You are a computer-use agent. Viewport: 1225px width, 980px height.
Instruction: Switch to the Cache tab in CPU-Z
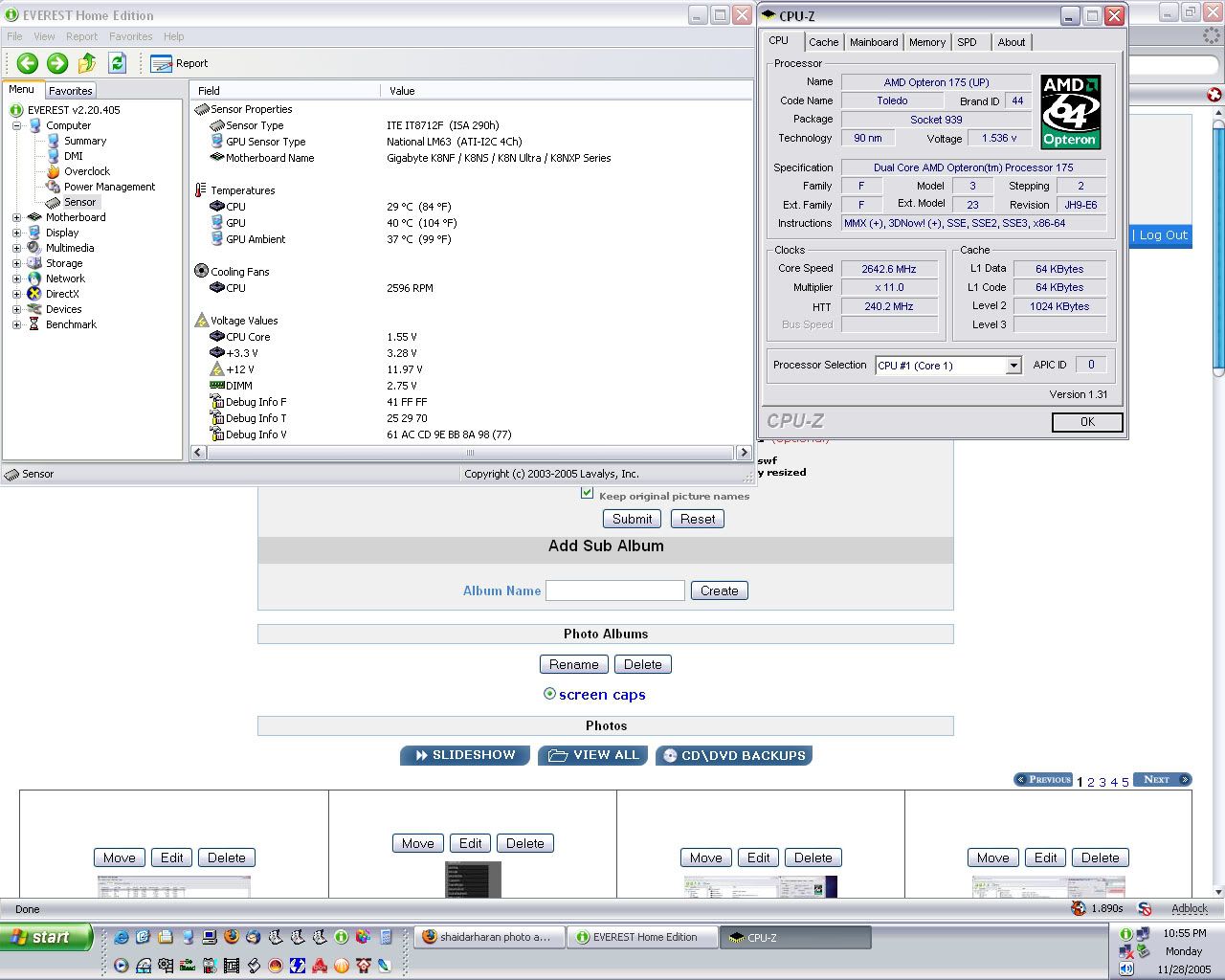(x=823, y=42)
